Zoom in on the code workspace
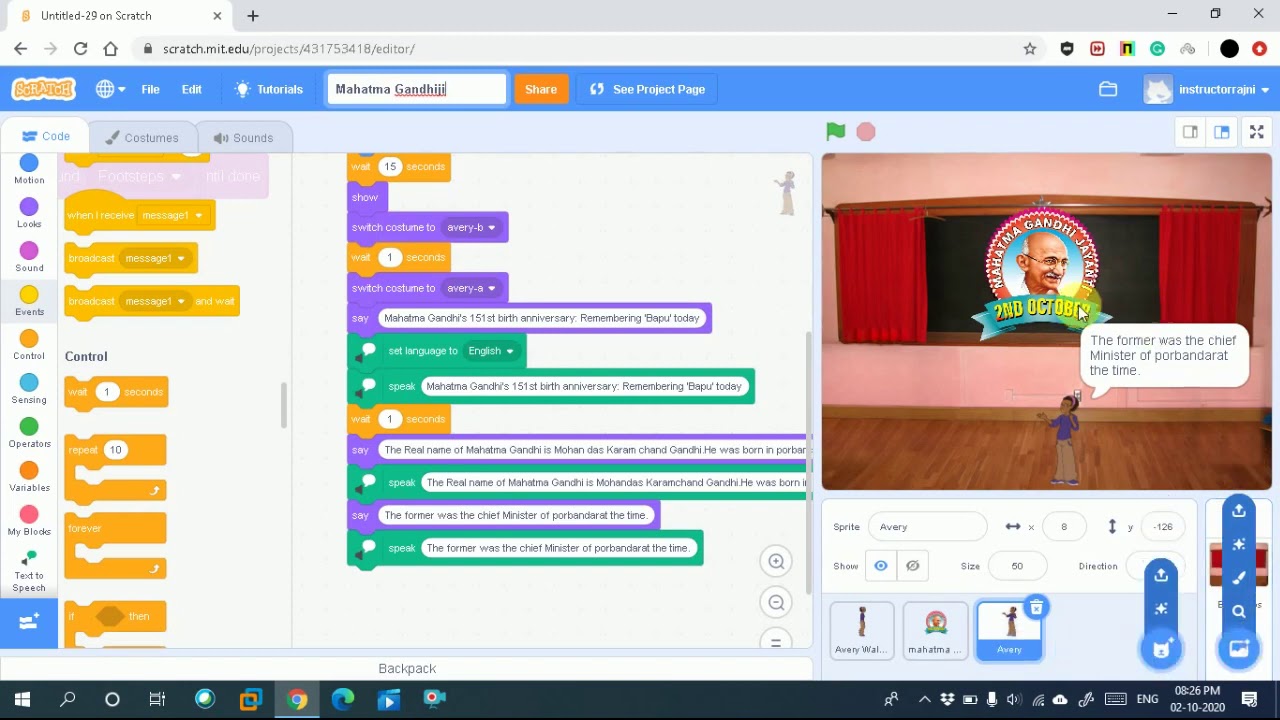1280x720 pixels. tap(776, 561)
